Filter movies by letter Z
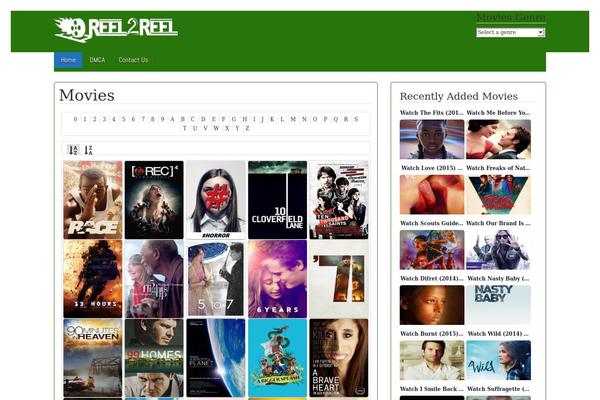The height and width of the screenshot is (400, 600). point(247,128)
